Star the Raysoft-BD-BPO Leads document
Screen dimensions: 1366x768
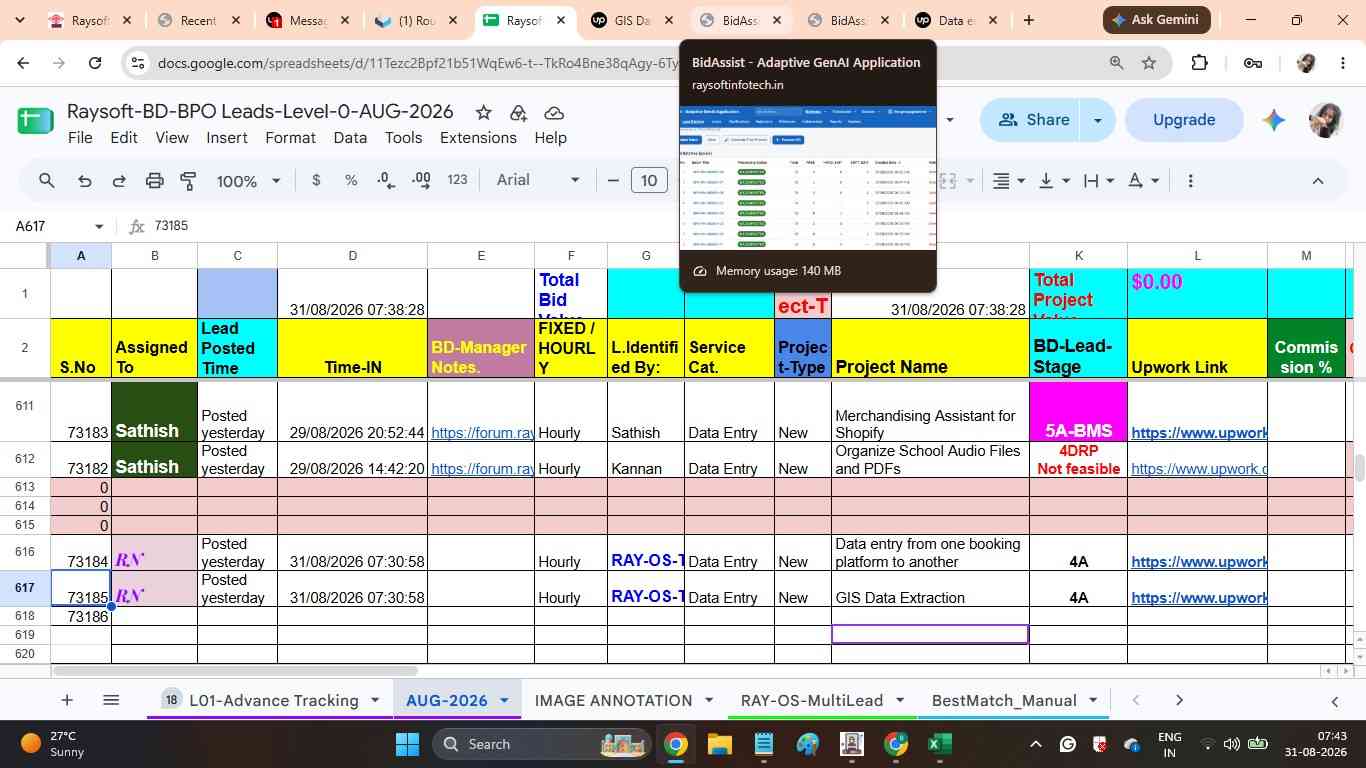click(x=483, y=112)
